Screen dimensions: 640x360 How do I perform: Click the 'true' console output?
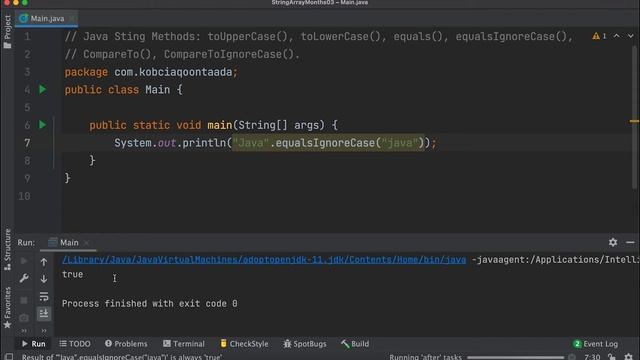(x=73, y=274)
